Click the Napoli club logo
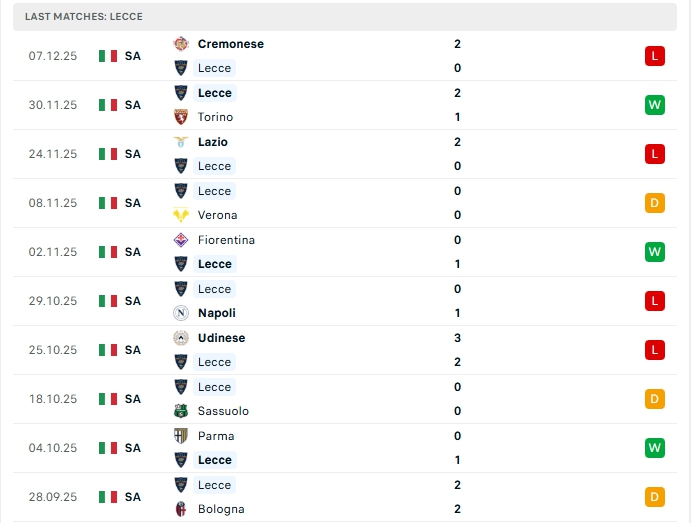 [x=181, y=313]
